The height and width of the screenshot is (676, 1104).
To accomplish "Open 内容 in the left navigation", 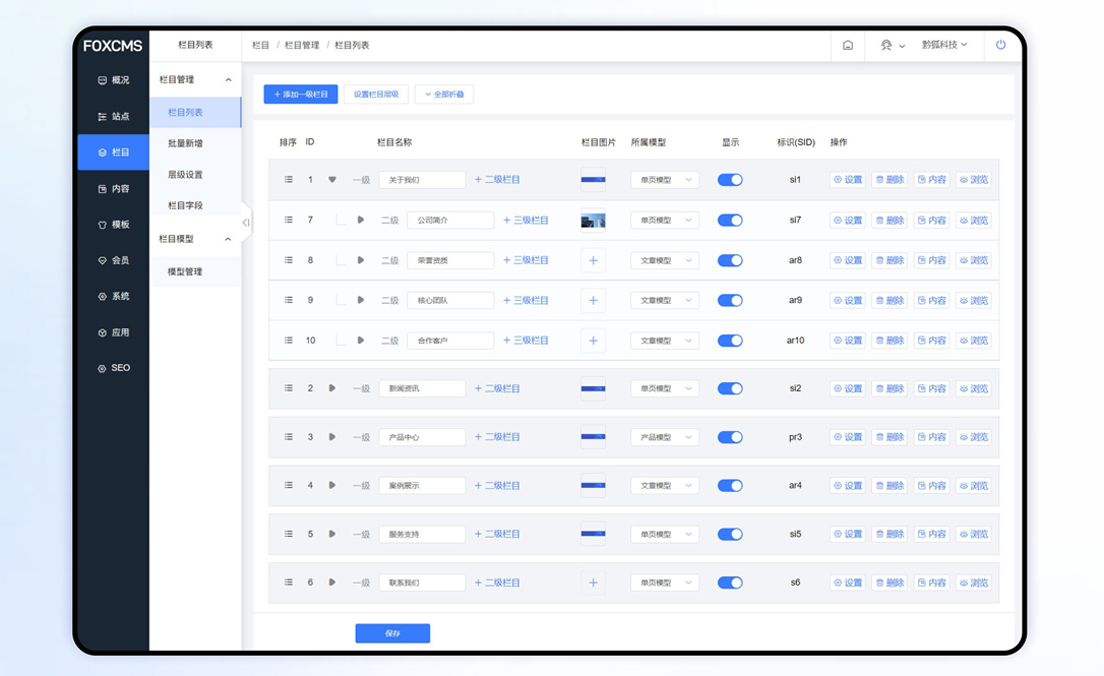I will (113, 188).
